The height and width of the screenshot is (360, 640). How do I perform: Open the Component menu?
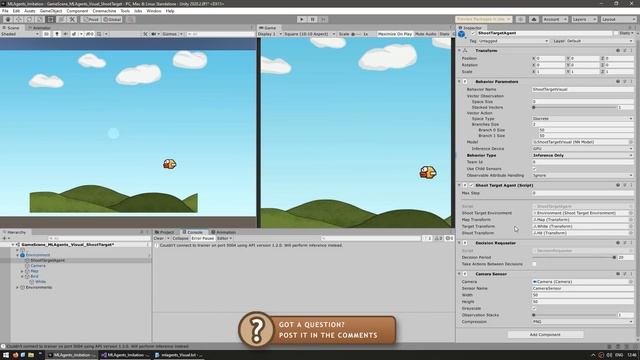[x=77, y=11]
